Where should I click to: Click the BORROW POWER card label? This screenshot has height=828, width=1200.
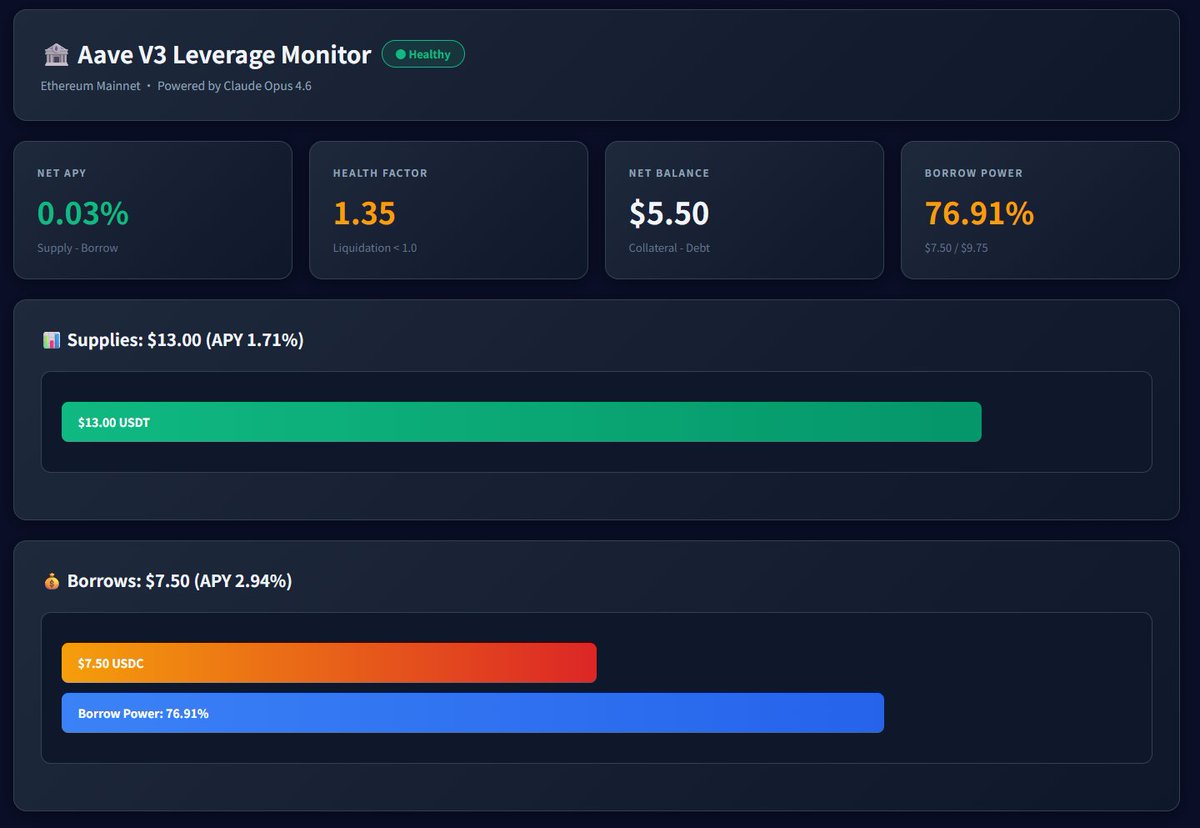(974, 173)
